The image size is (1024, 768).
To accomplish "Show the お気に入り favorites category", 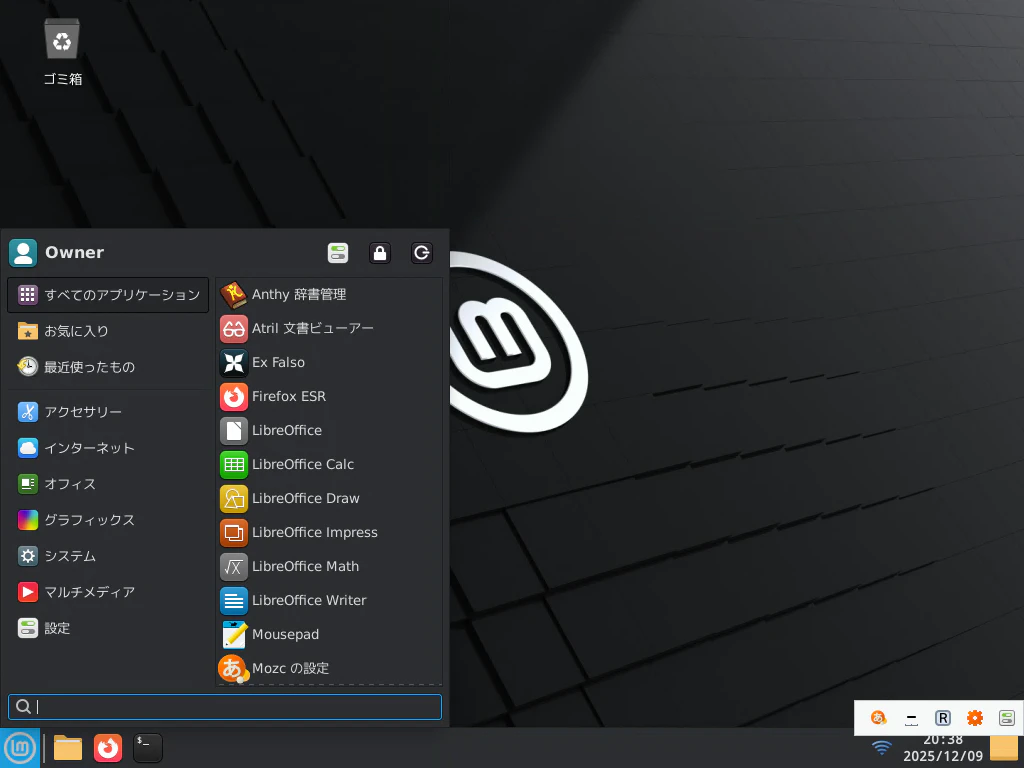I will (x=108, y=331).
